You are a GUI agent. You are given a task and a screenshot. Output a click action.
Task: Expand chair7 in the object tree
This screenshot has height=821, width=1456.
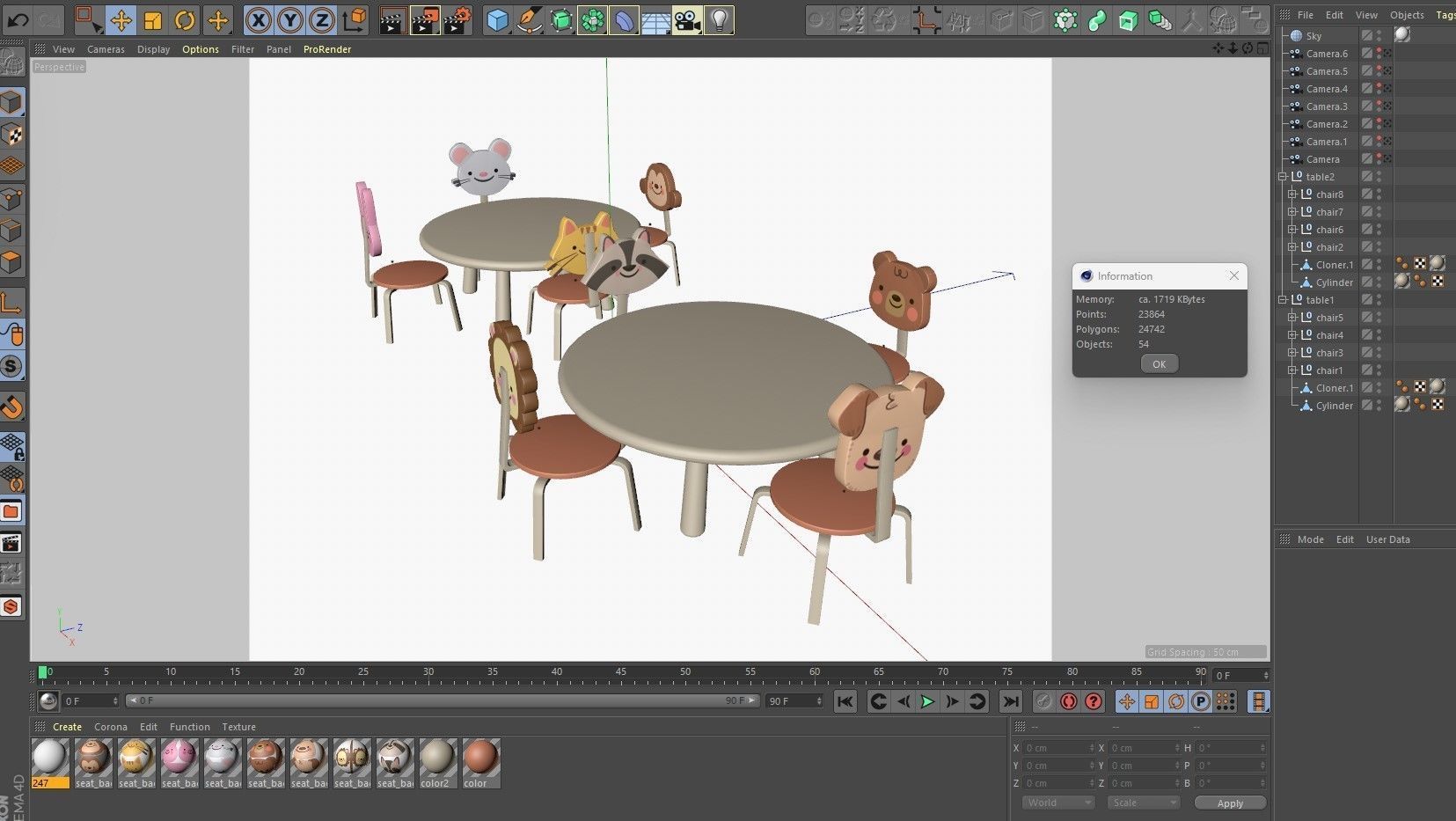(1291, 212)
